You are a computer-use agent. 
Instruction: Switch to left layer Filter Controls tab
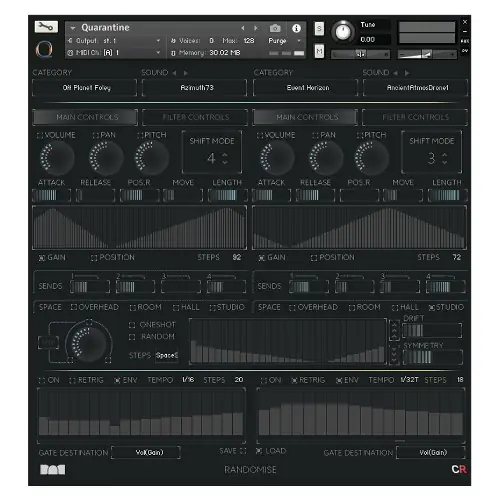coord(195,117)
